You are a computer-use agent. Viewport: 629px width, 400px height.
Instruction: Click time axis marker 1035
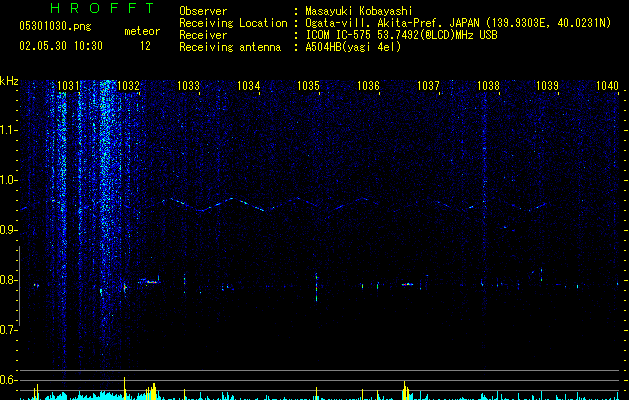(x=308, y=85)
